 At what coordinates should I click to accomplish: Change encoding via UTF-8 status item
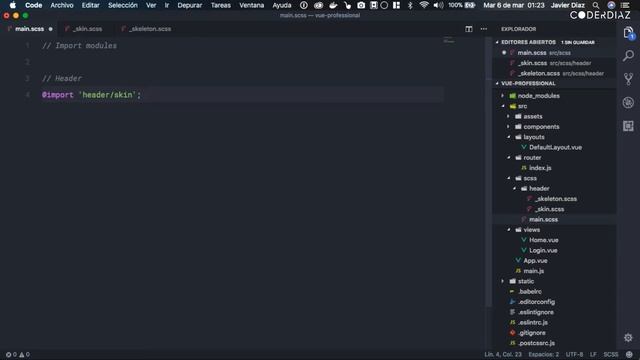pyautogui.click(x=574, y=354)
